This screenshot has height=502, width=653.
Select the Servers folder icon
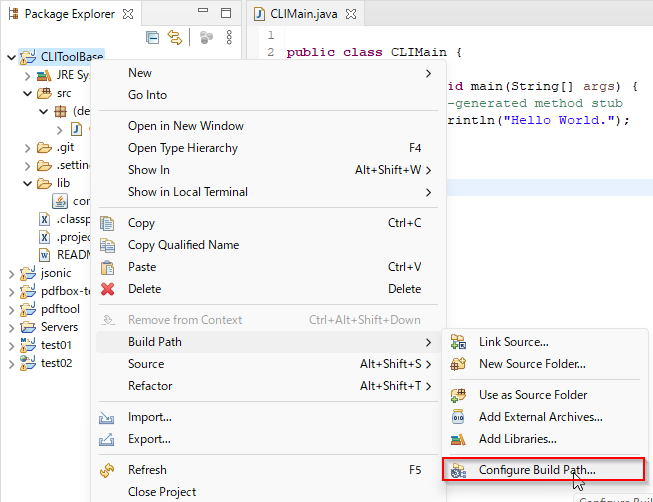pyautogui.click(x=28, y=327)
